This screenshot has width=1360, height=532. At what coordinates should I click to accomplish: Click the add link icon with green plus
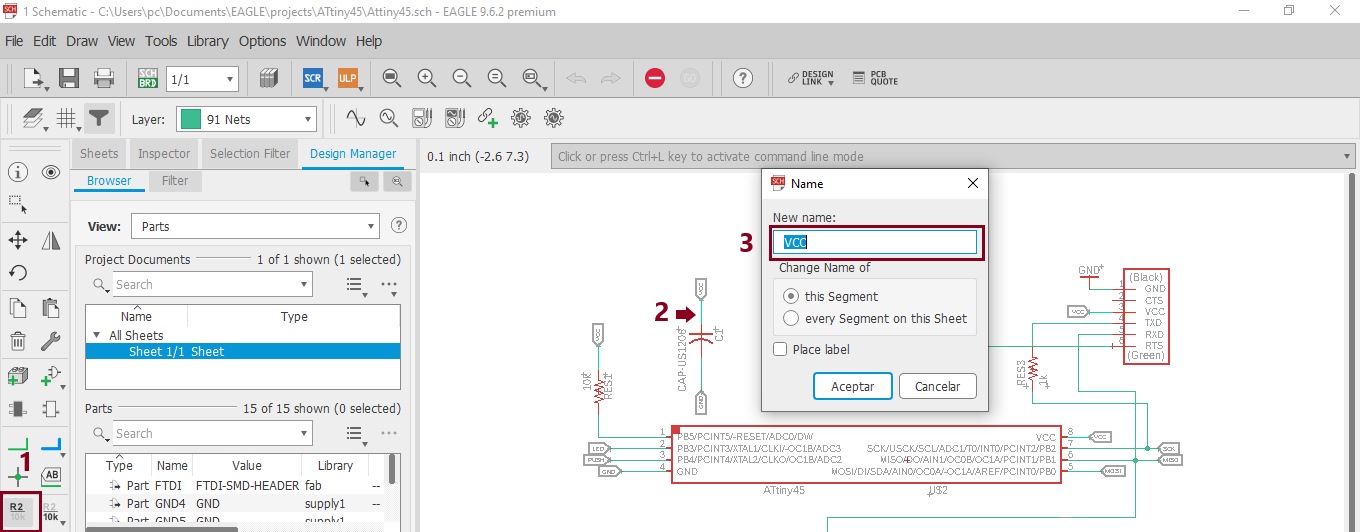click(x=487, y=118)
